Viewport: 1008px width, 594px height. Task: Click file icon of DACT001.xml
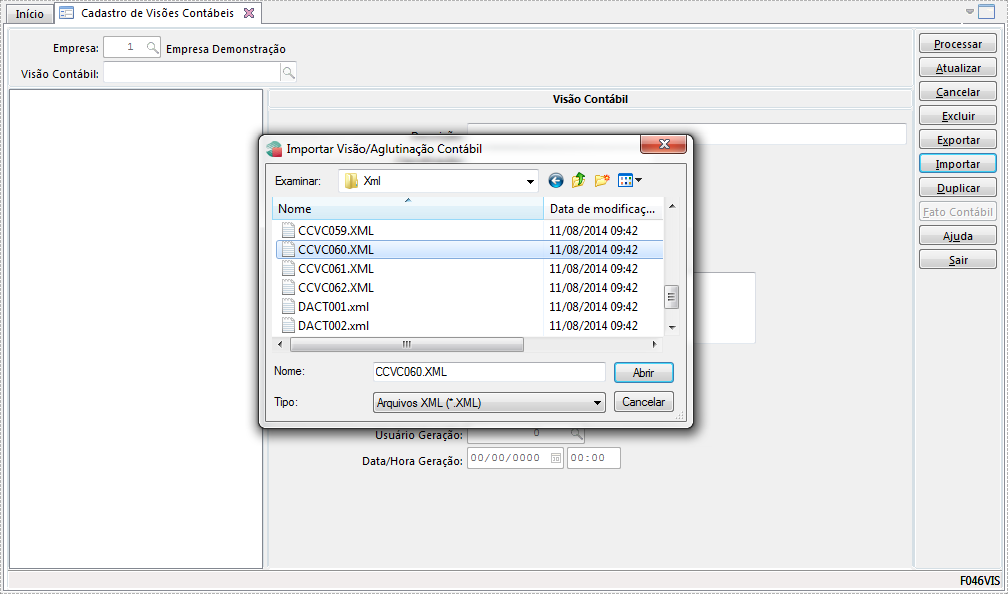289,306
